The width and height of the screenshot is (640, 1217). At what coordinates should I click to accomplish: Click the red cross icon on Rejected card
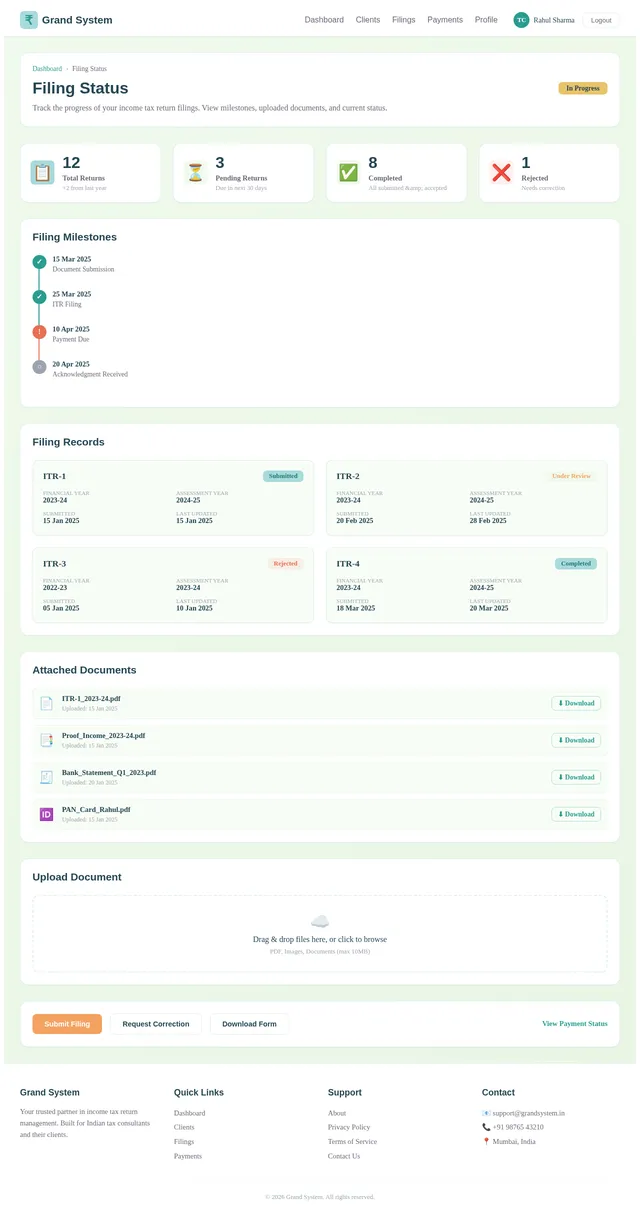pos(501,172)
